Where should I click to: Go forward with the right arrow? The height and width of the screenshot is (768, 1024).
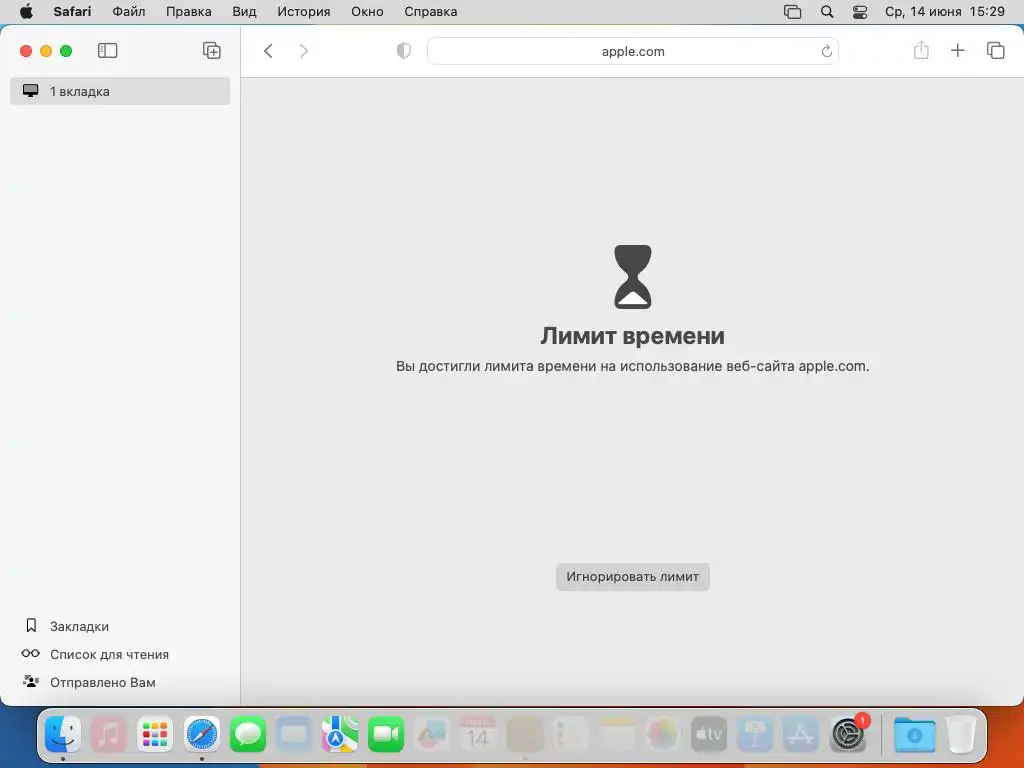(304, 51)
